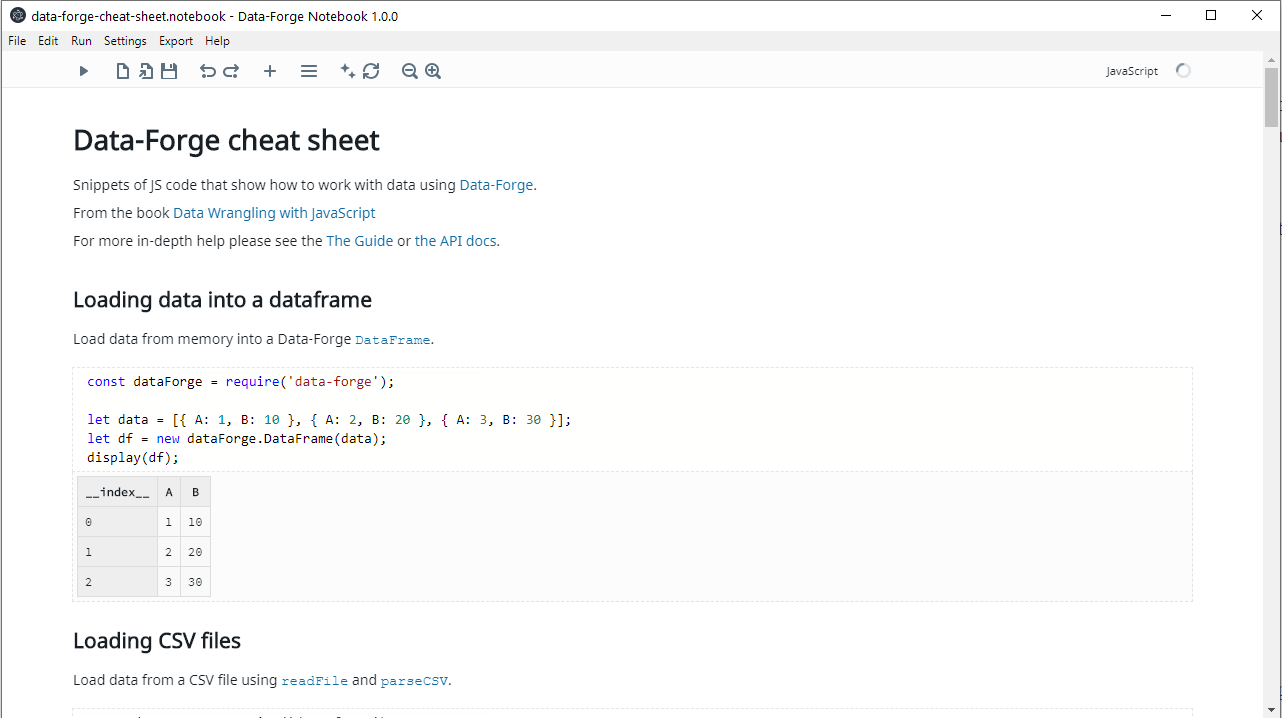This screenshot has height=718, width=1282.
Task: Click the 'Data-Forge cheat sheet' title
Action: tap(226, 140)
